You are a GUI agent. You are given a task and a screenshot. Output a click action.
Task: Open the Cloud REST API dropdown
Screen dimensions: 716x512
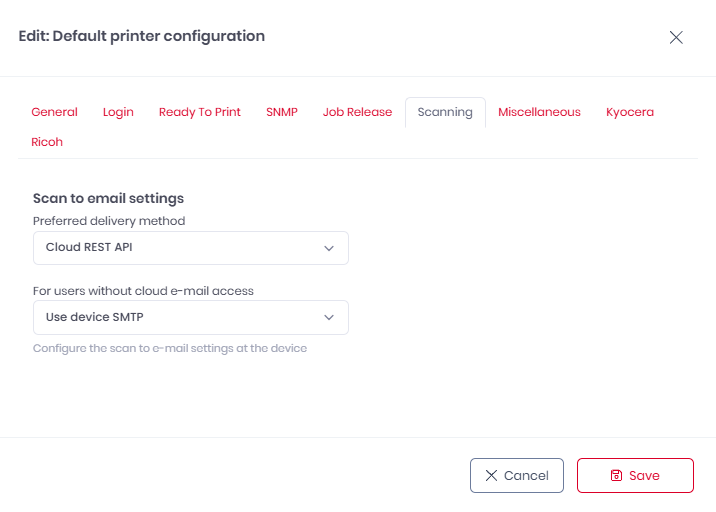(x=190, y=248)
